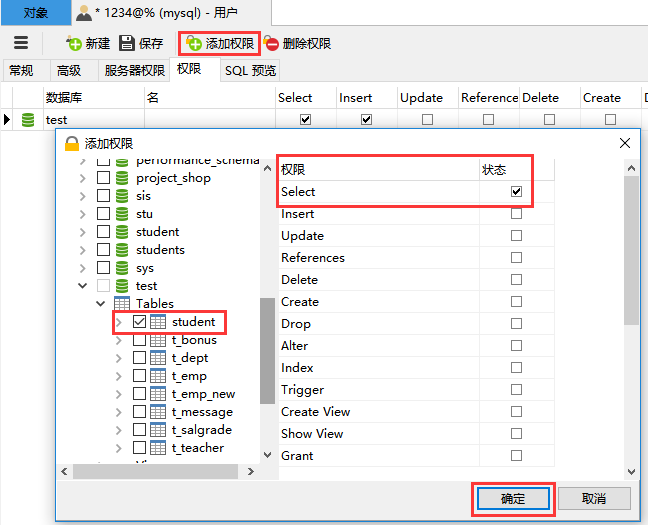Click the user avatar icon in tab

(x=84, y=13)
